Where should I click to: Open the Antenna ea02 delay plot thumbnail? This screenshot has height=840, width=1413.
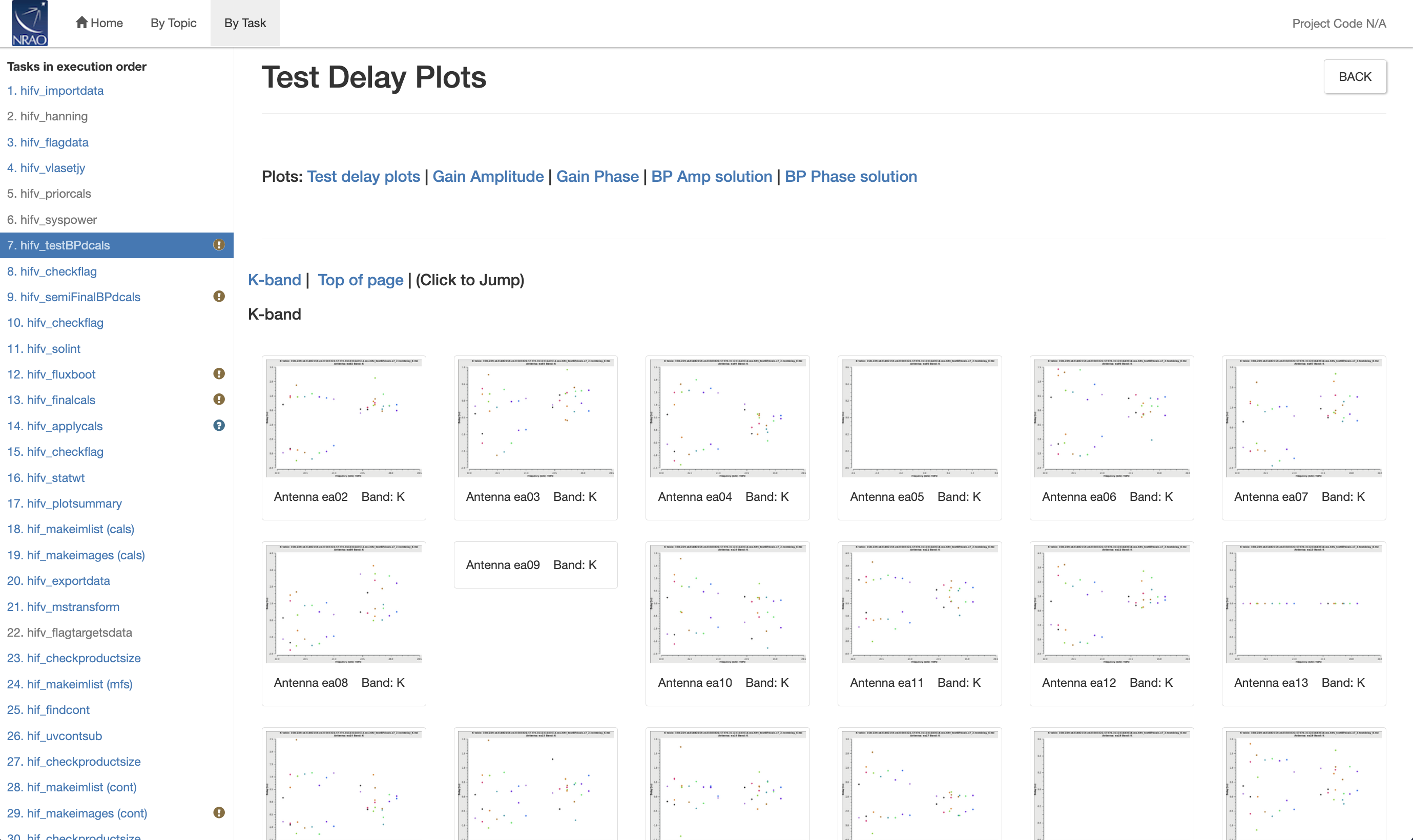(x=344, y=418)
